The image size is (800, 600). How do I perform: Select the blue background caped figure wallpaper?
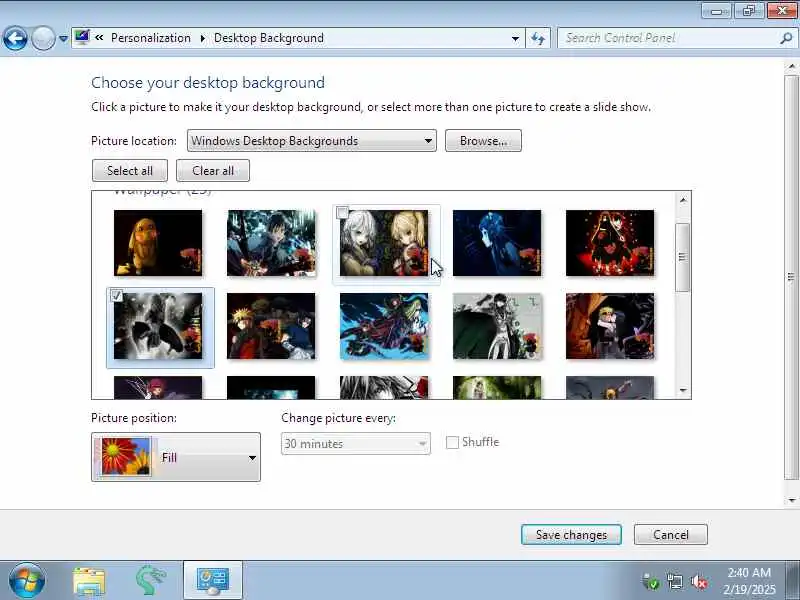point(384,326)
